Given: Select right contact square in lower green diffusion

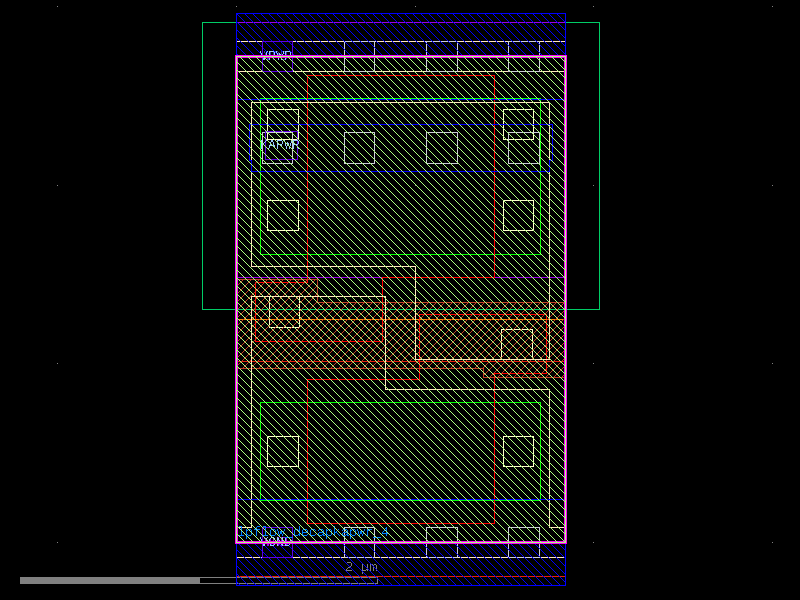Looking at the screenshot, I should point(518,451).
